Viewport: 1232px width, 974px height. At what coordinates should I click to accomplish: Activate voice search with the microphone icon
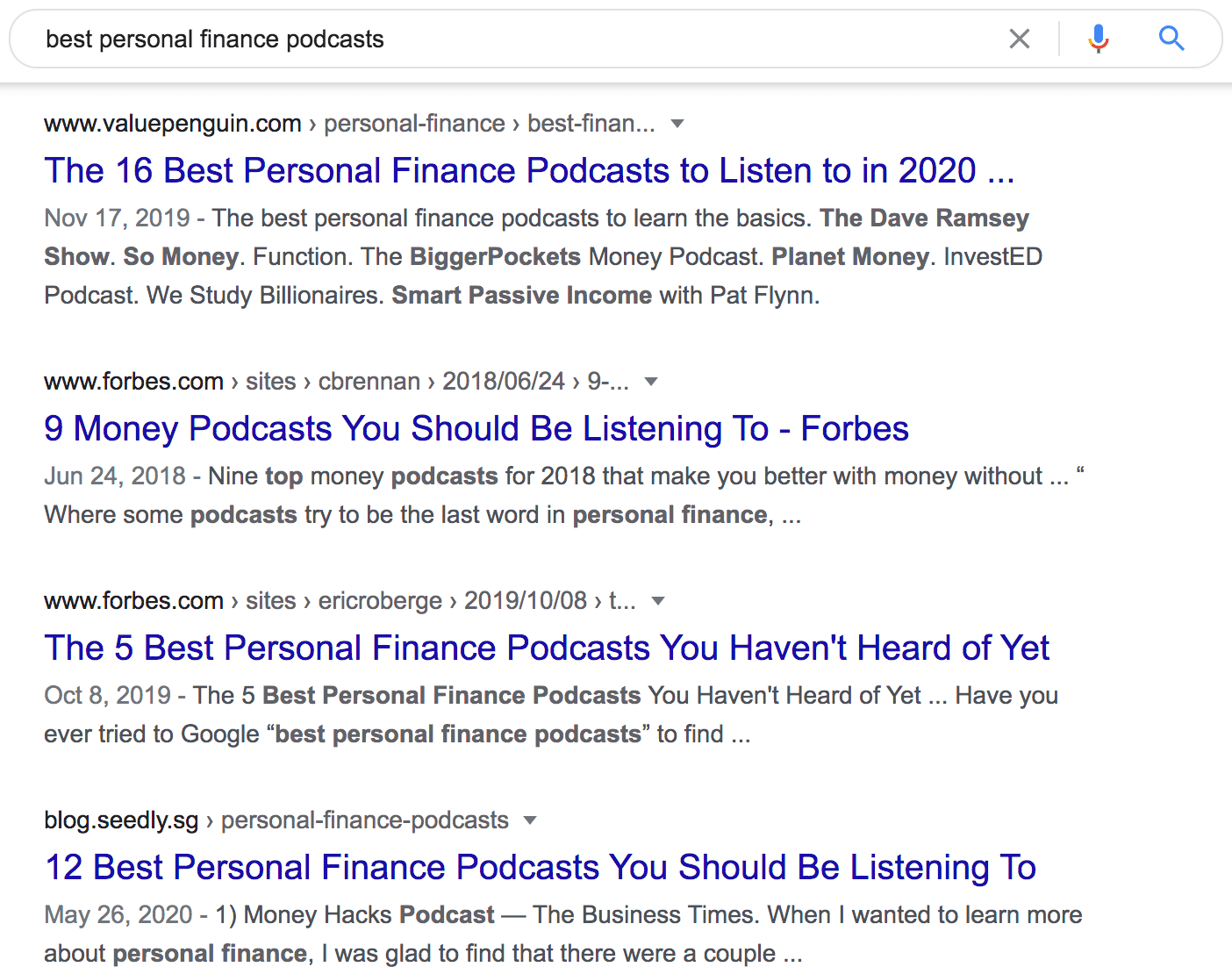(1098, 39)
